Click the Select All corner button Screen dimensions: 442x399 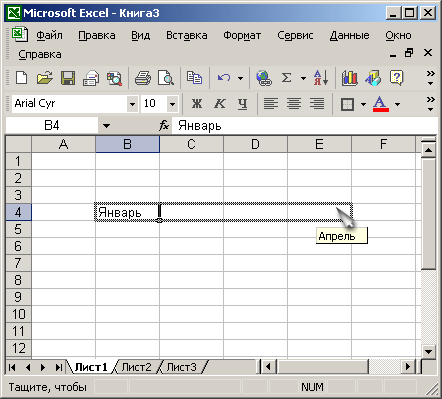coord(19,144)
